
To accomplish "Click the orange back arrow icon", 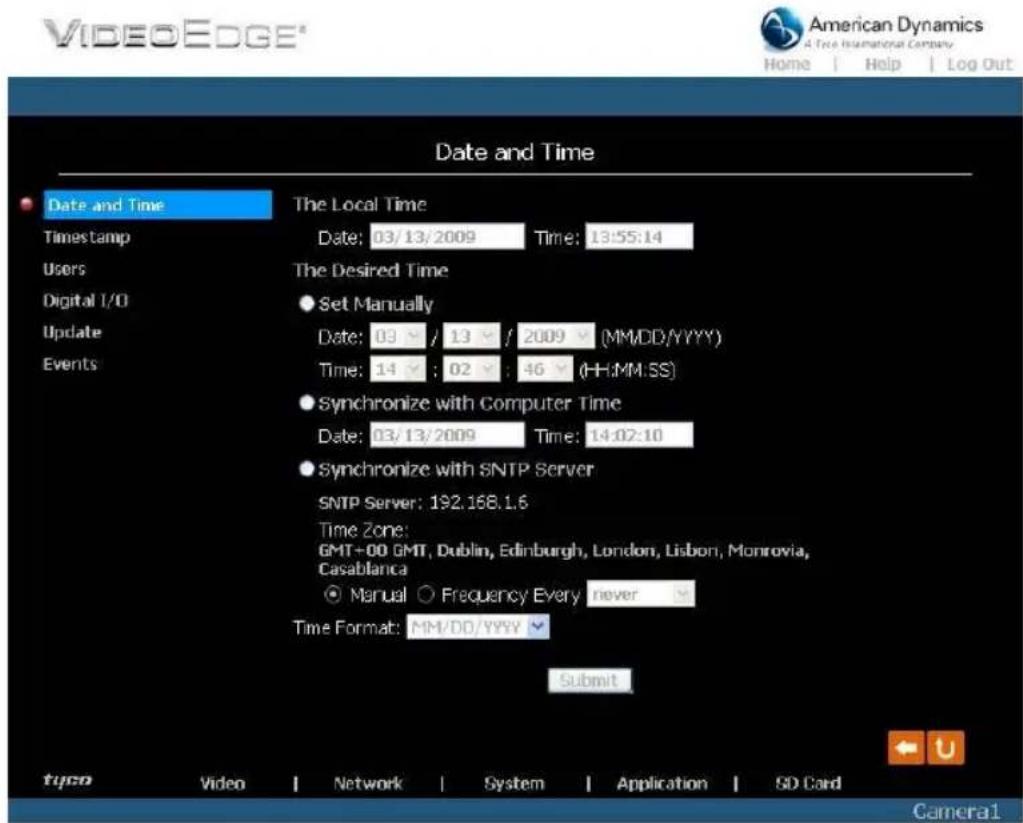I will pos(906,747).
